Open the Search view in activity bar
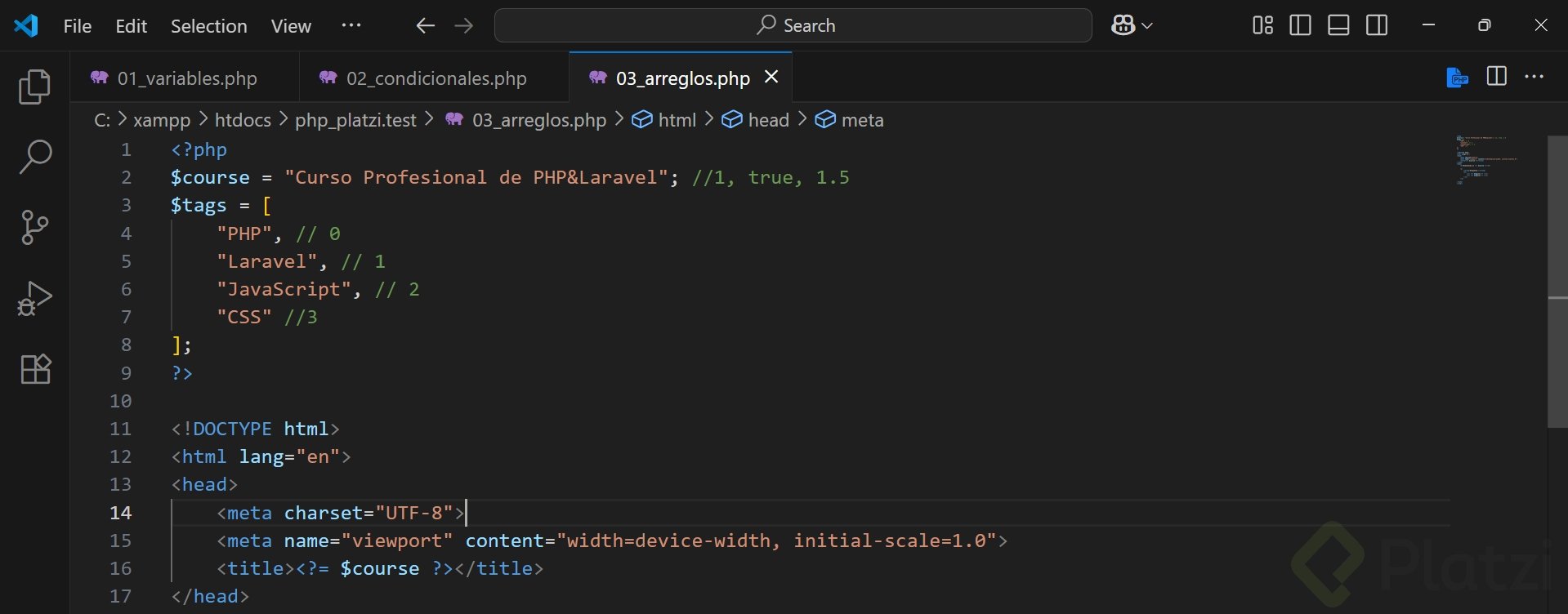This screenshot has height=614, width=1568. (x=34, y=157)
